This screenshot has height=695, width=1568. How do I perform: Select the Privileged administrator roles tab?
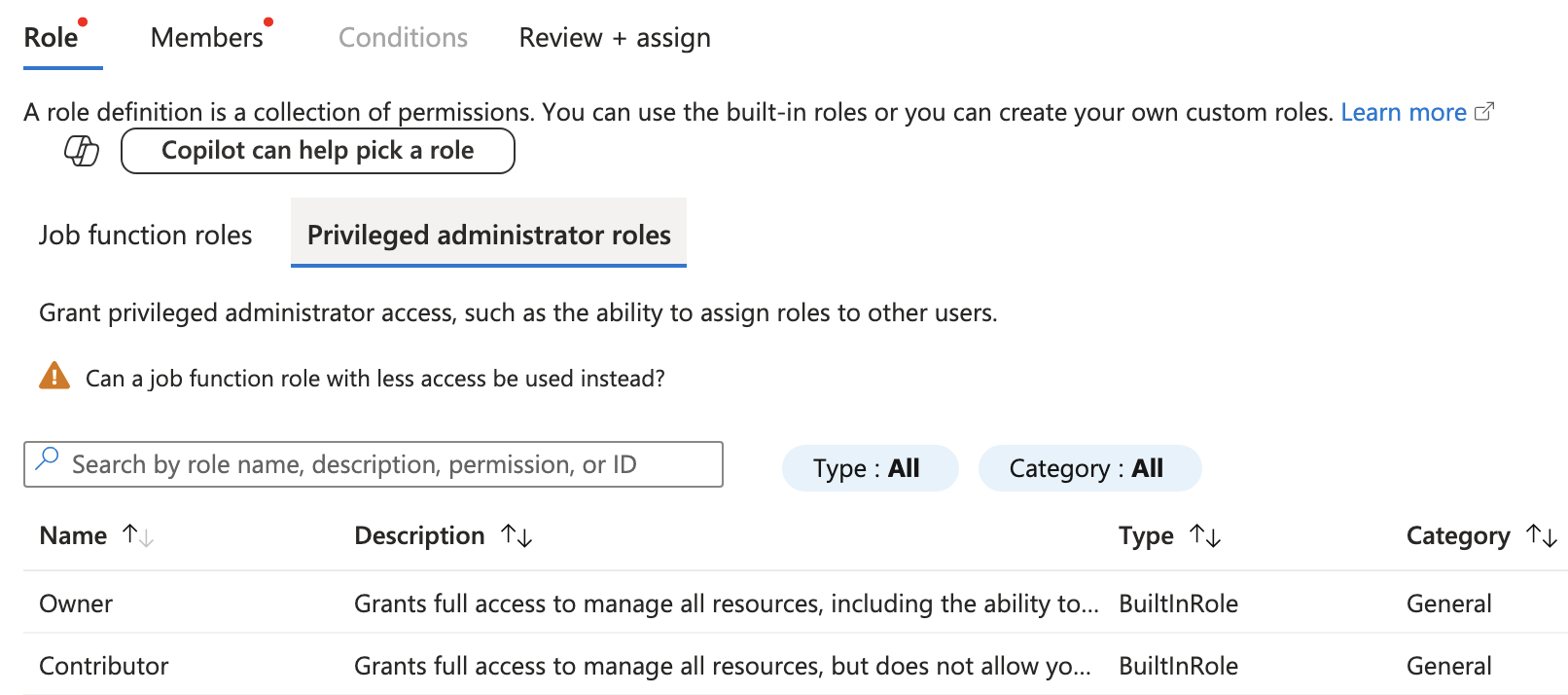point(488,235)
